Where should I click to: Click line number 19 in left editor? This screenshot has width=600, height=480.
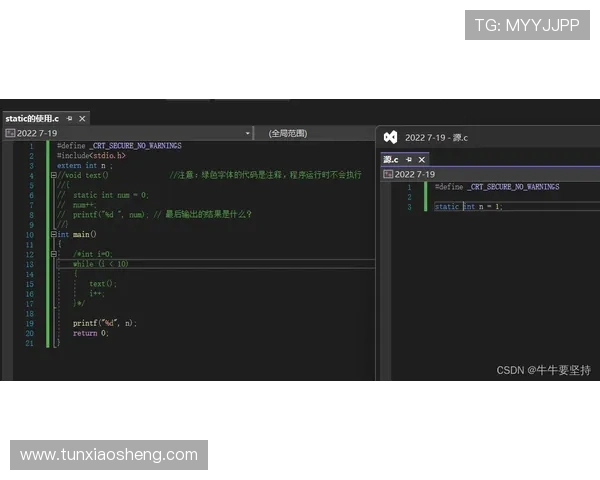[x=30, y=323]
